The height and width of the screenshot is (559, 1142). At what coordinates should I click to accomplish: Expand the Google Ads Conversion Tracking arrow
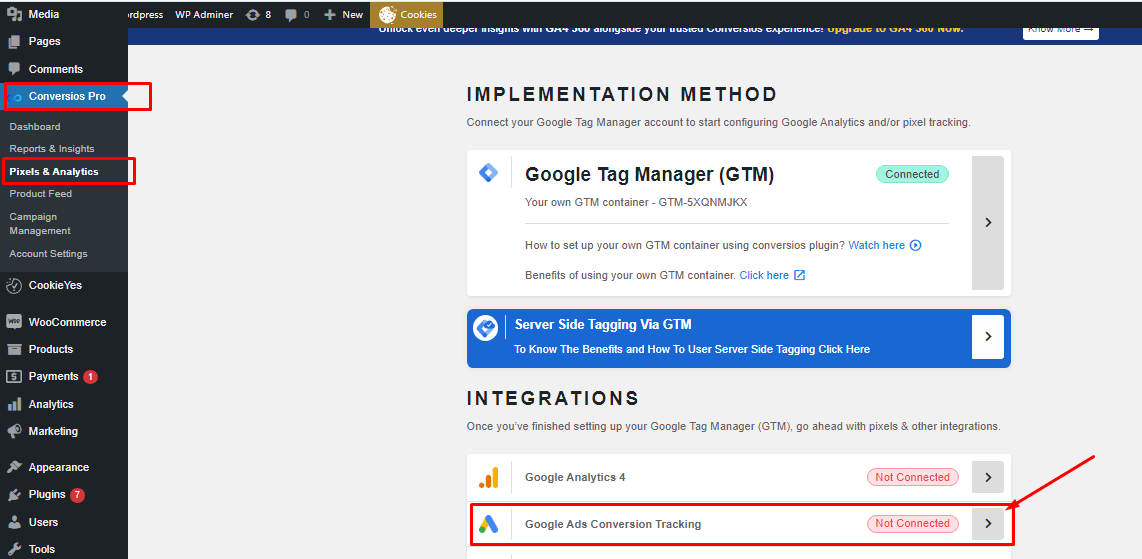[988, 523]
